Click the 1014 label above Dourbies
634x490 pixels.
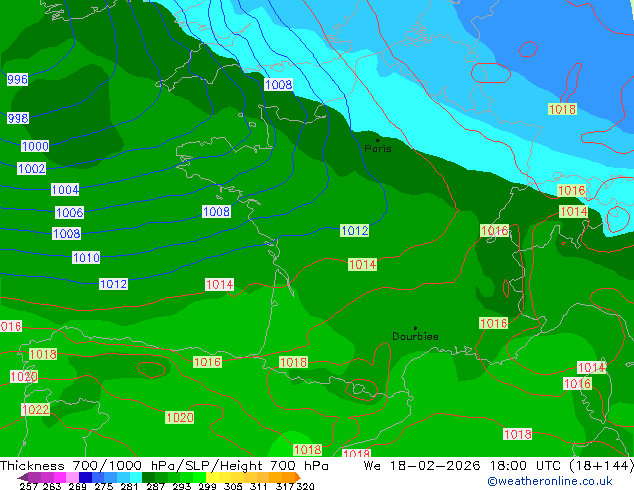[363, 264]
